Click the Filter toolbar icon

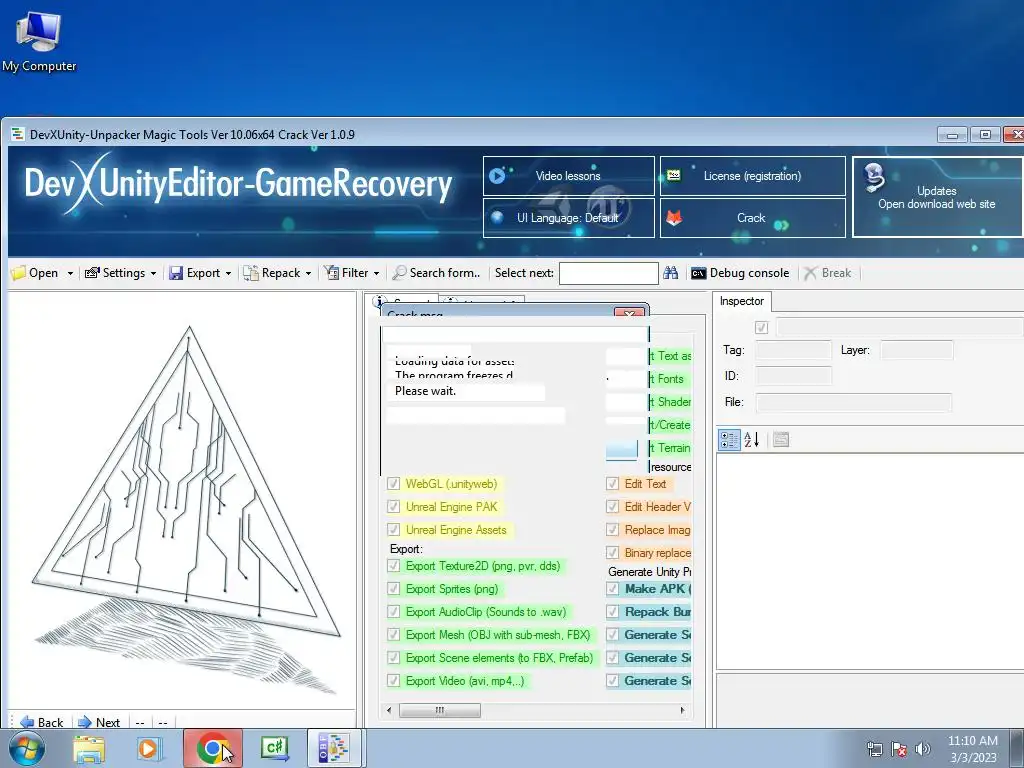(332, 273)
